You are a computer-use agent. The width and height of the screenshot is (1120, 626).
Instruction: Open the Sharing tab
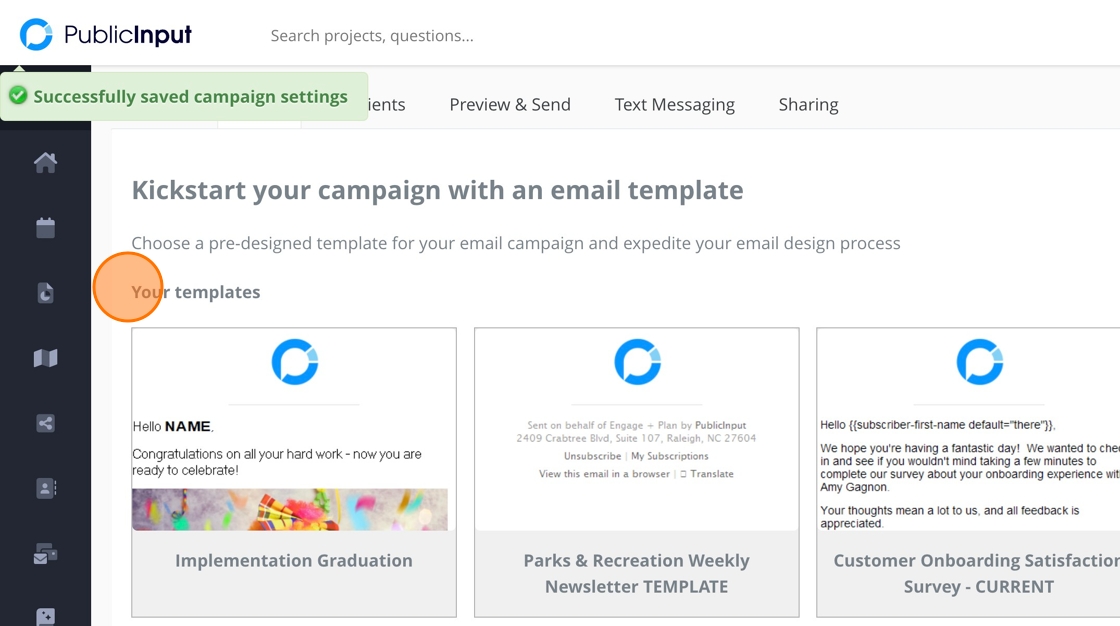[x=808, y=104]
